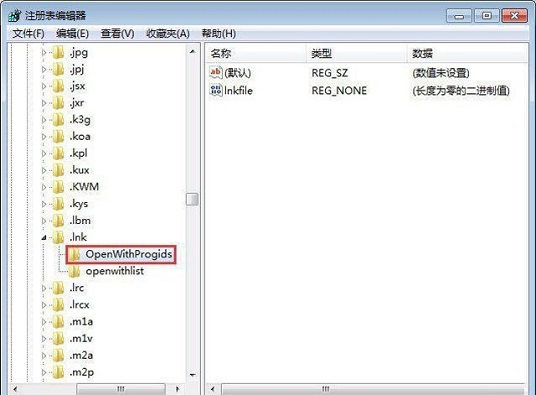Open the 查看(V) menu

[x=118, y=33]
